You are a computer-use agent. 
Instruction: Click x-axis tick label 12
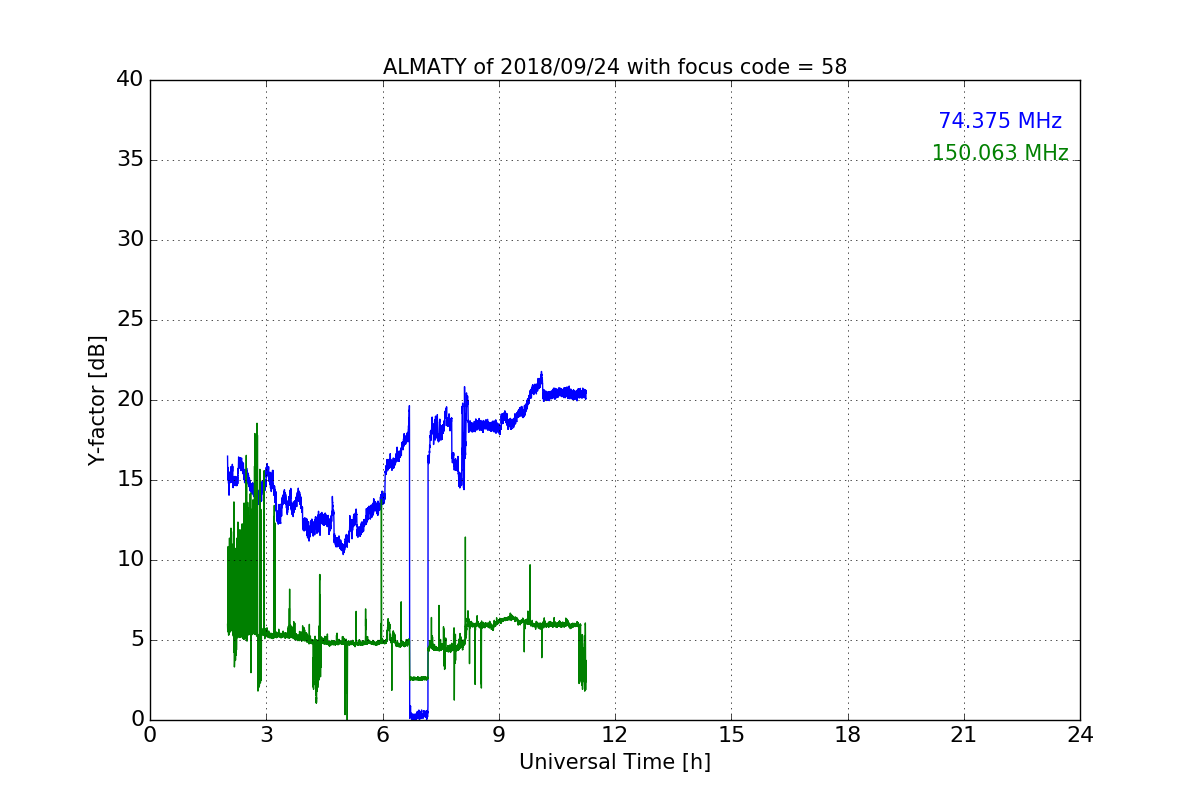pos(615,734)
